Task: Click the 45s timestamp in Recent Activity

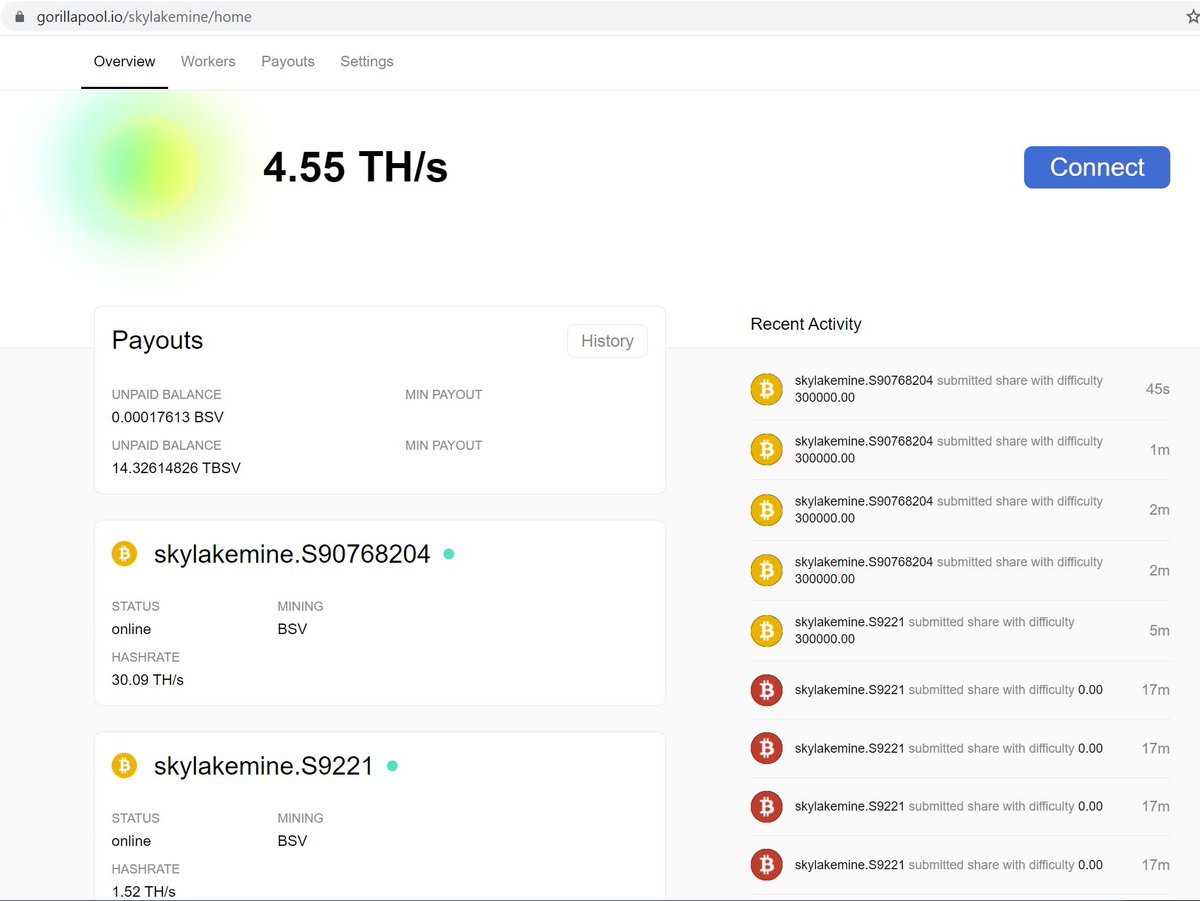Action: tap(1157, 389)
